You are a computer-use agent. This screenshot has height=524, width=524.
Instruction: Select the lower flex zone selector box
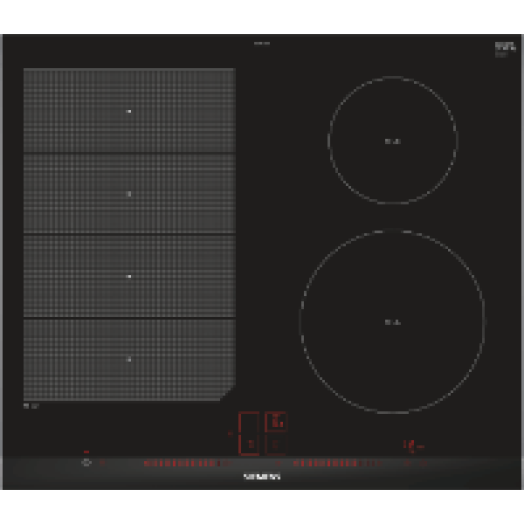point(249,445)
